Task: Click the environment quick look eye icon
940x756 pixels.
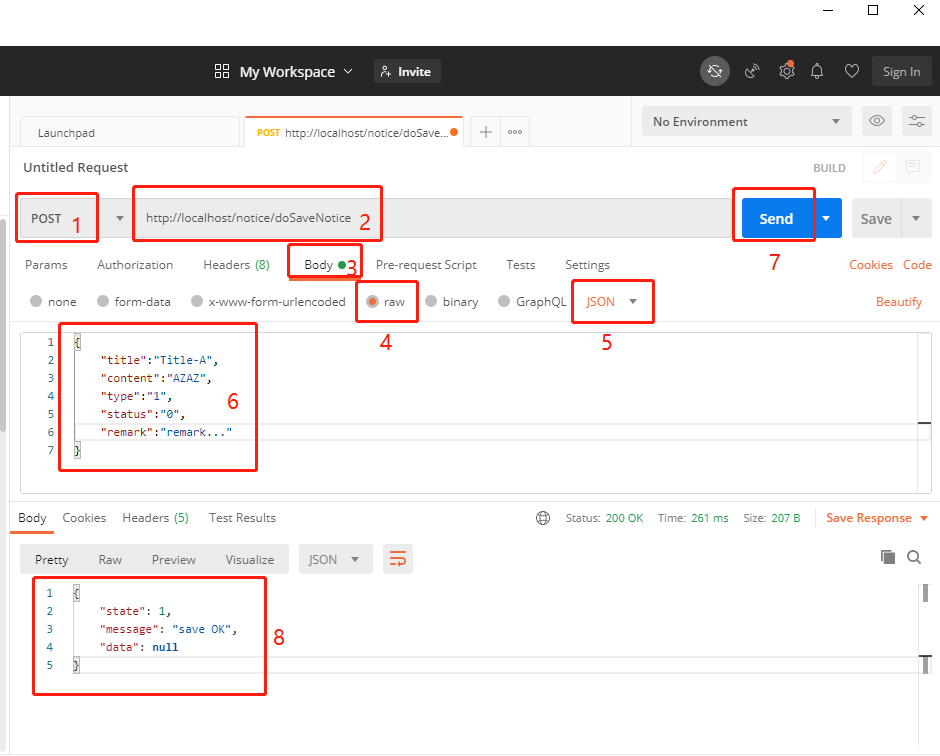Action: pyautogui.click(x=876, y=121)
